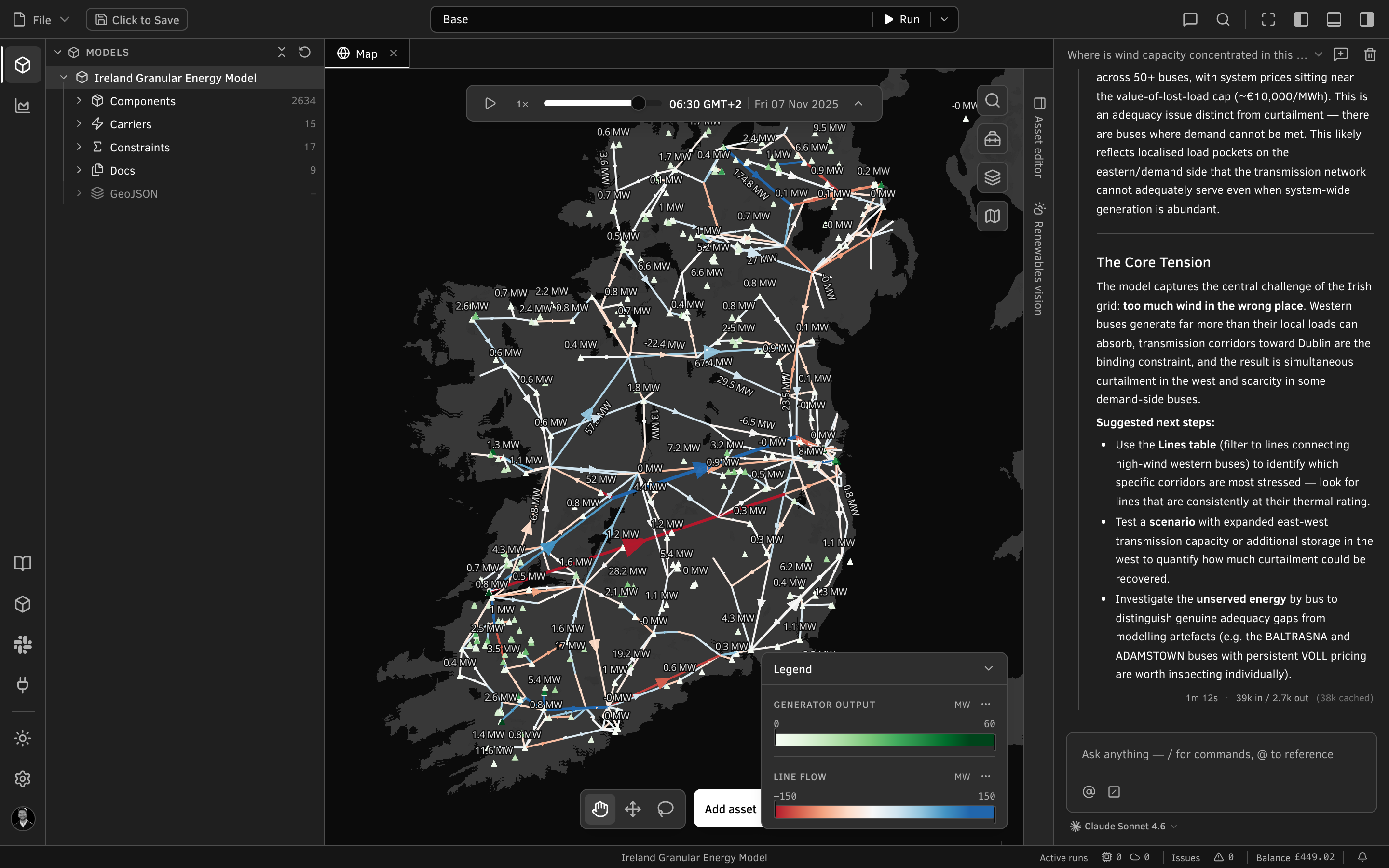
Task: Toggle the right panel layout icon
Action: (x=1367, y=19)
